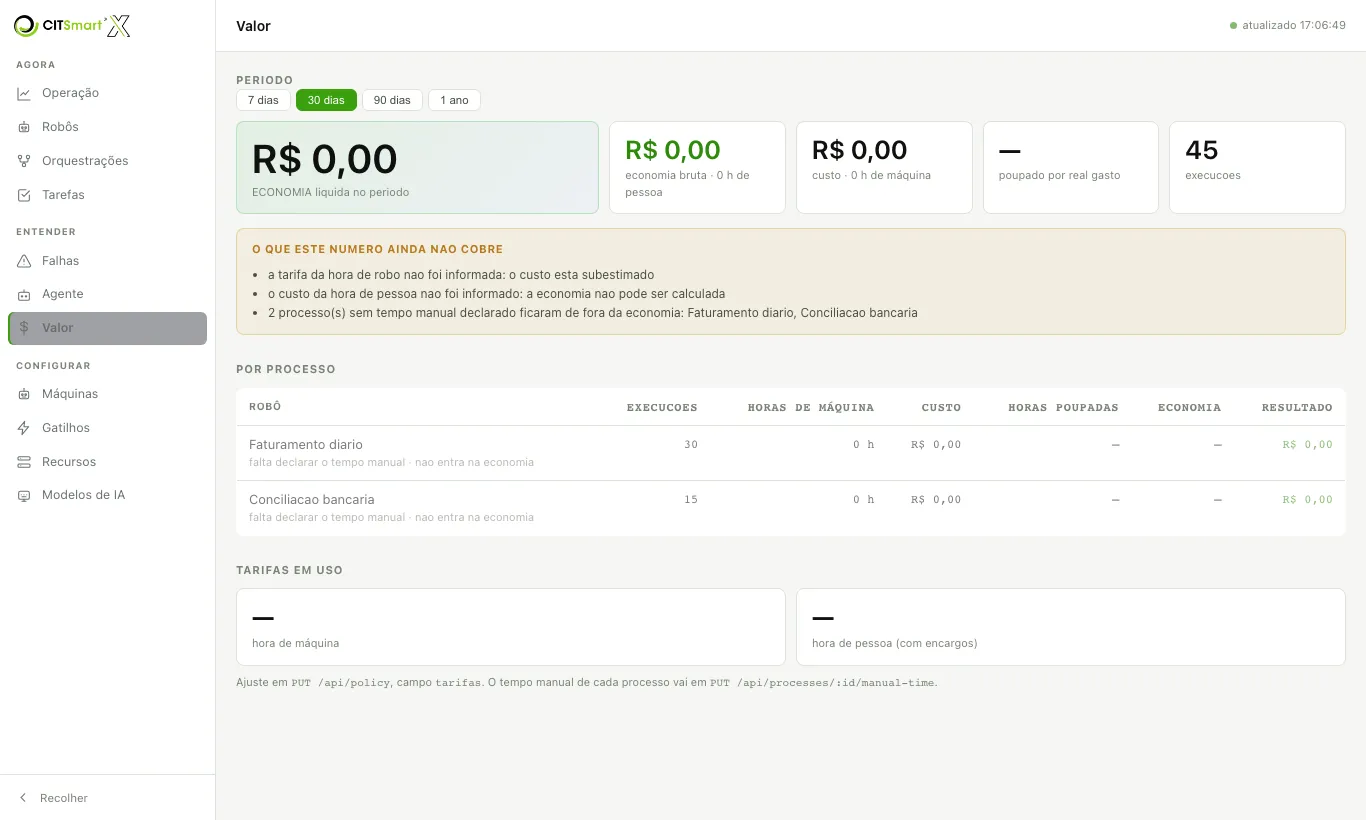Go to Orquestrações in the sidebar

click(108, 161)
